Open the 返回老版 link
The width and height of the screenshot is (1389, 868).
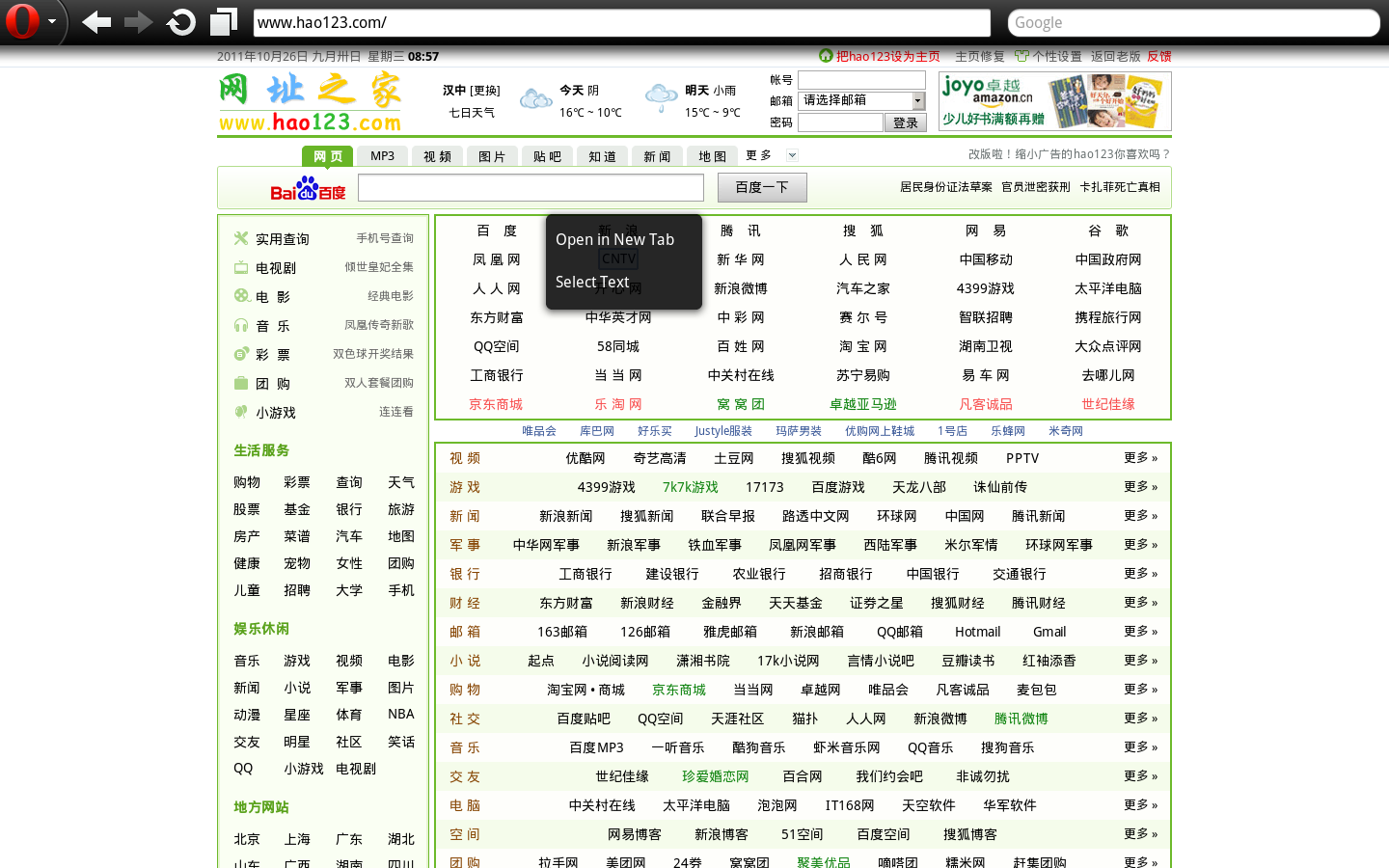[x=1116, y=57]
